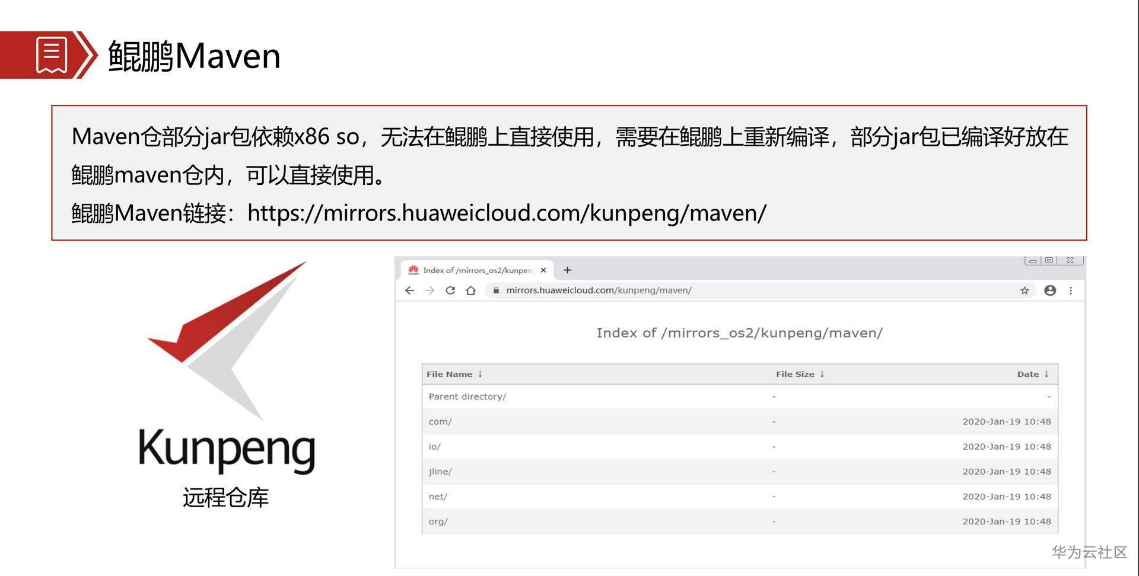Reload the page with refresh icon
The width and height of the screenshot is (1139, 576).
pos(450,291)
